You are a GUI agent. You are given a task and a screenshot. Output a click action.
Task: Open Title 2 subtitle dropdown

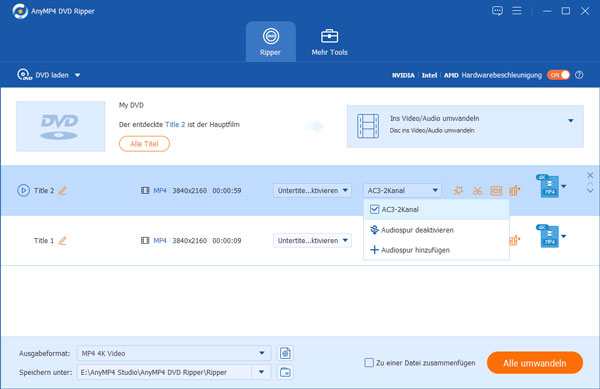click(312, 190)
